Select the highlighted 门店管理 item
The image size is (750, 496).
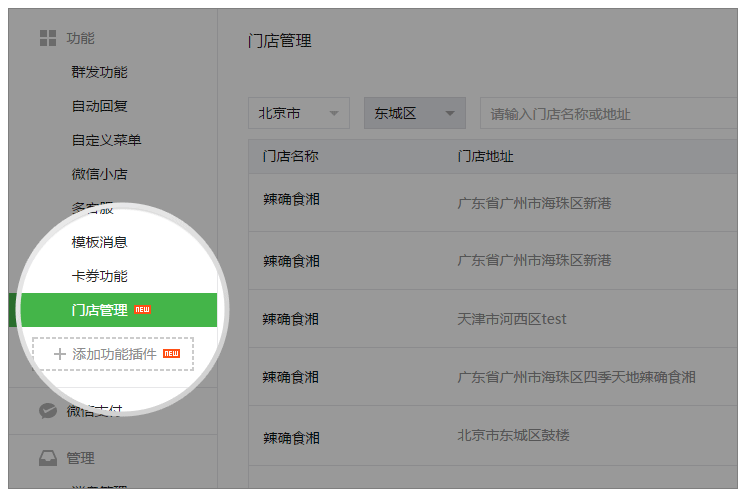pos(99,310)
